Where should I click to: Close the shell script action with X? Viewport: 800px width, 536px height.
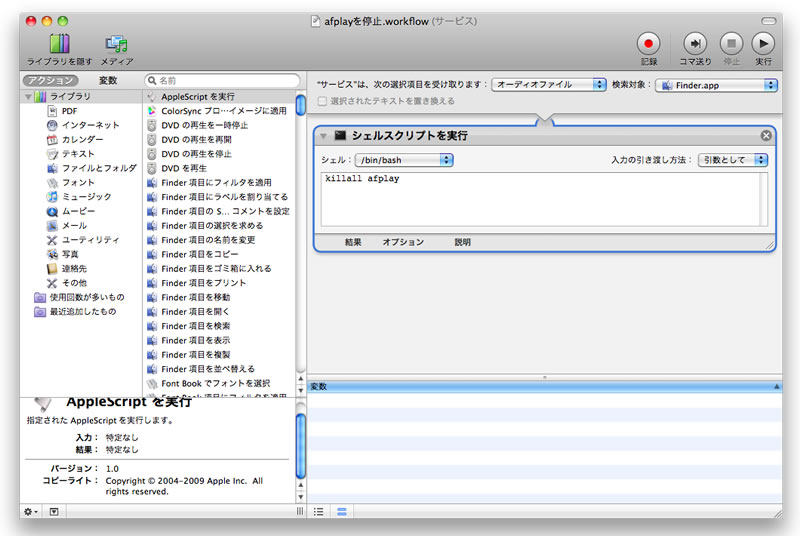[766, 135]
